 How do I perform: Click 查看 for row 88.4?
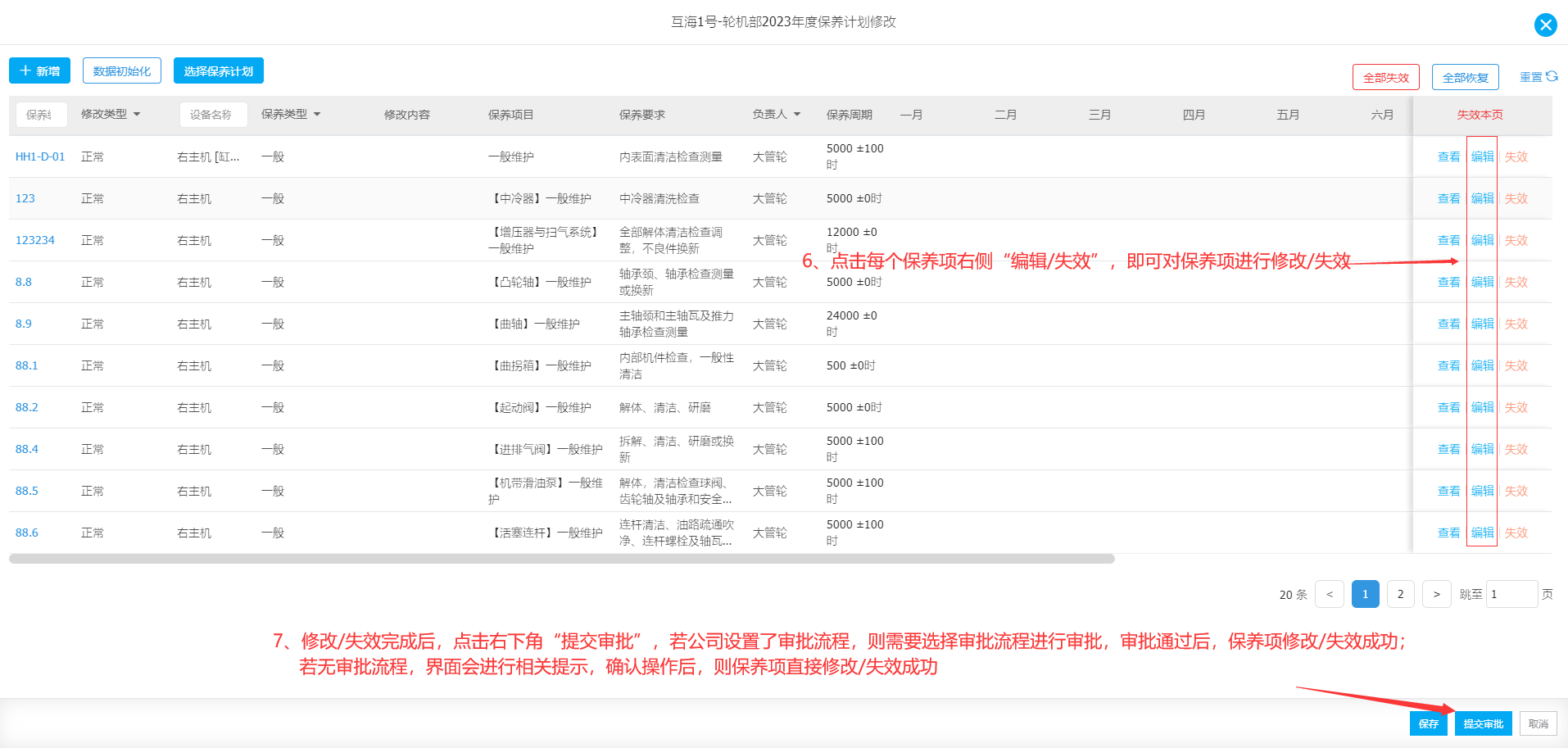pos(1449,449)
